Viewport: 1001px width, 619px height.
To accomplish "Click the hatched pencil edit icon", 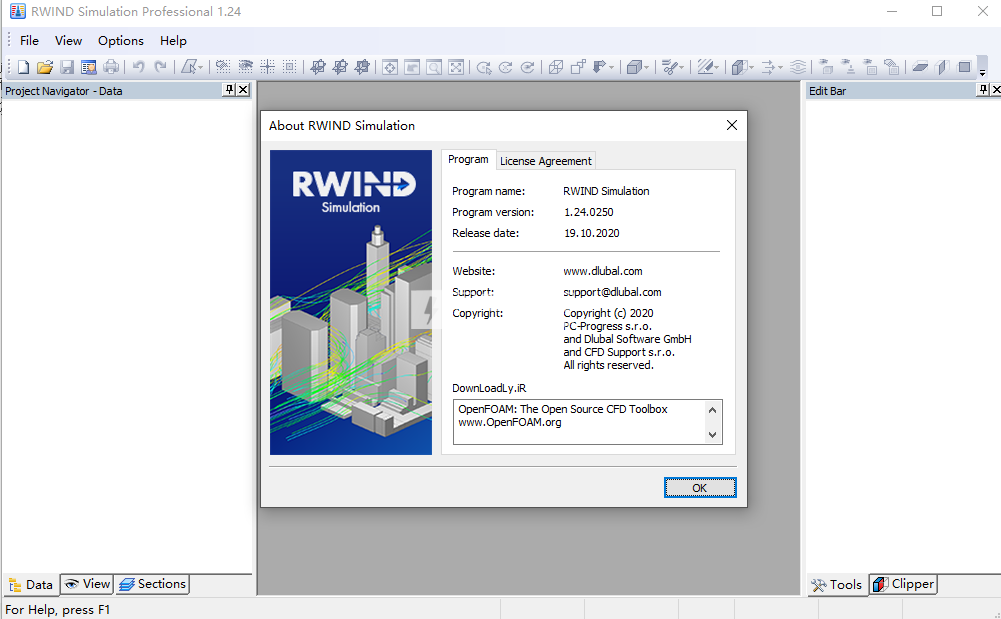I will click(705, 67).
